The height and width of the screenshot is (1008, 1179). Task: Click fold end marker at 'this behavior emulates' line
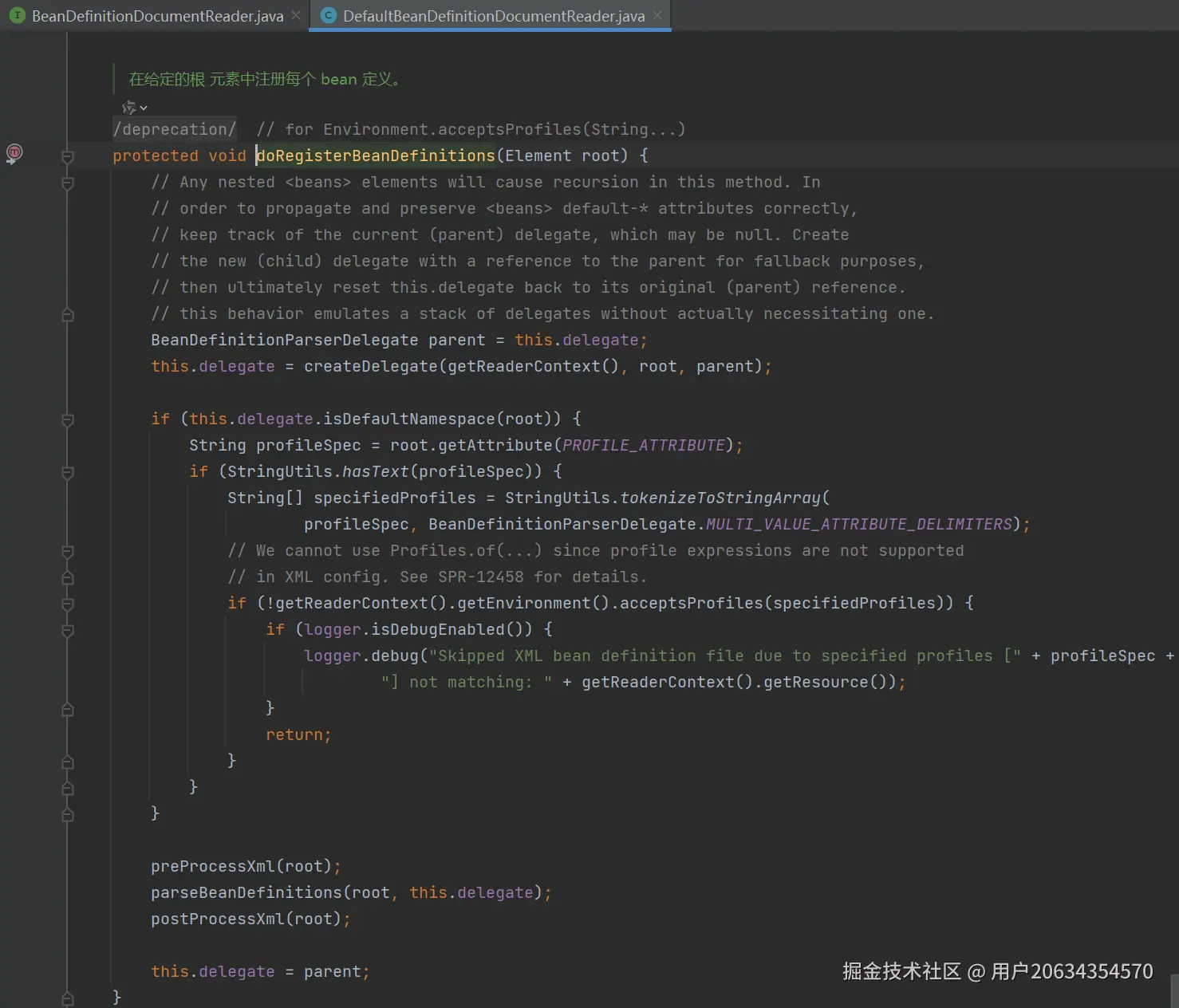68,314
